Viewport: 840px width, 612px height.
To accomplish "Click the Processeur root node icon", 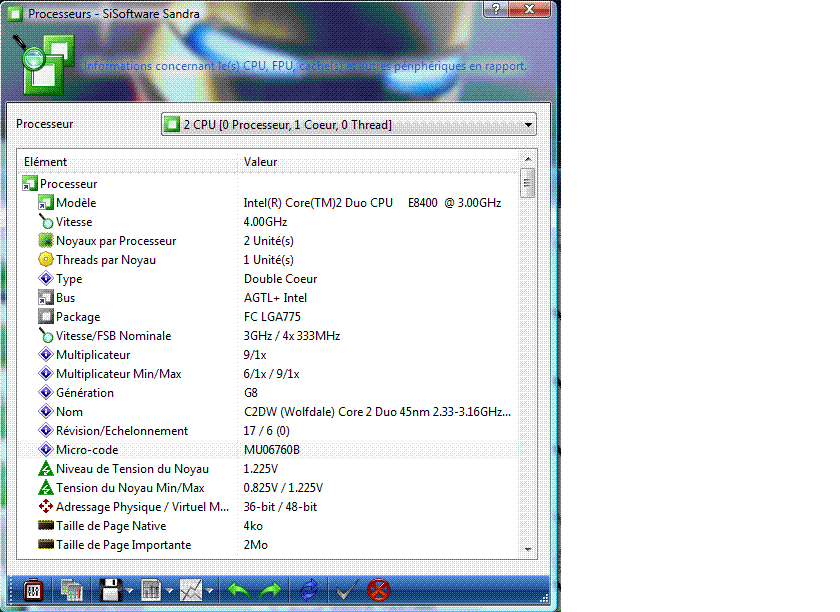I will pyautogui.click(x=29, y=184).
